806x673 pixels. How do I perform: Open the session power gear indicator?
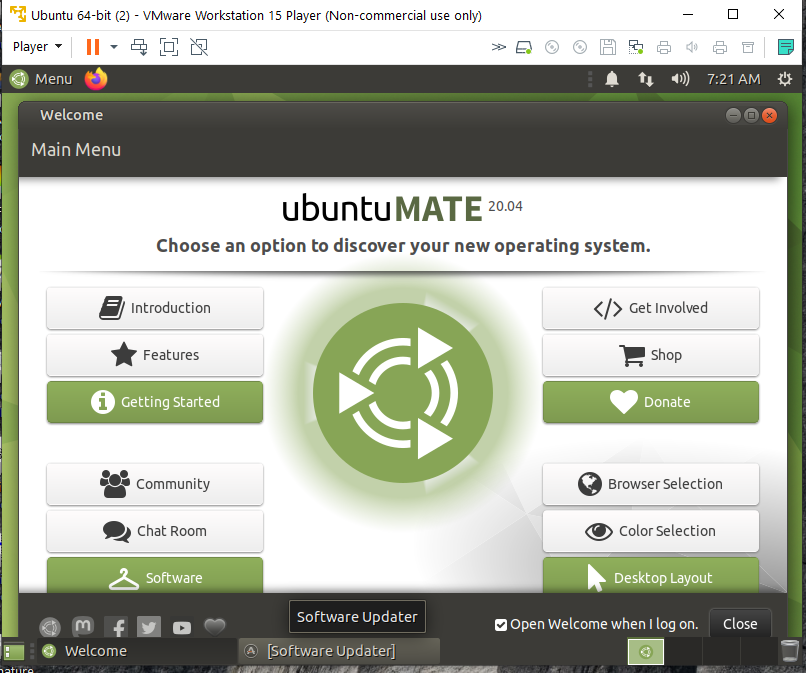tap(785, 79)
